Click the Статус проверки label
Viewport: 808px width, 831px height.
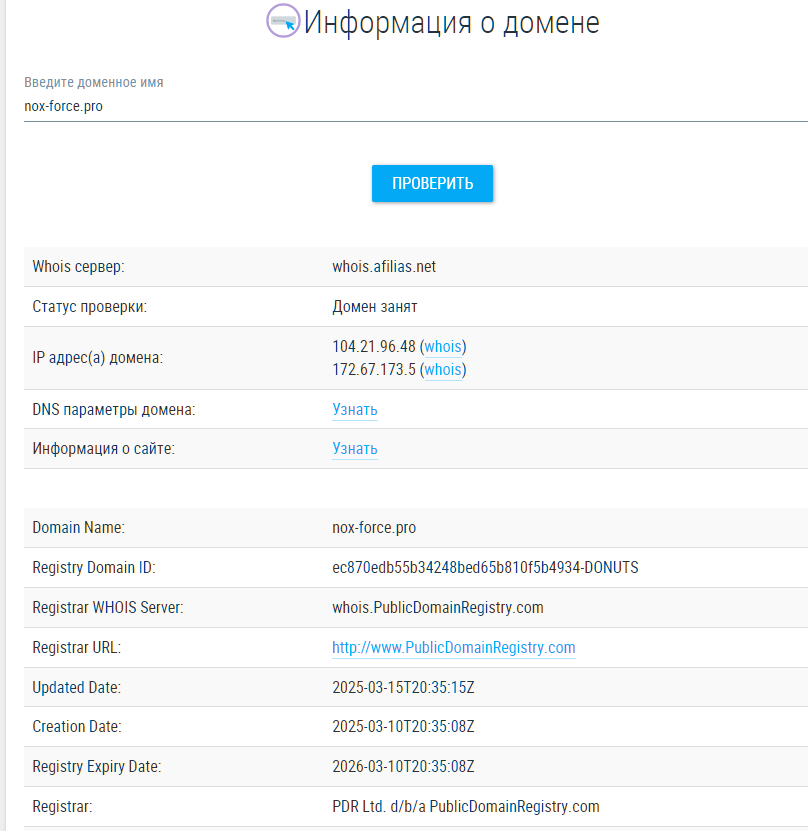[90, 307]
